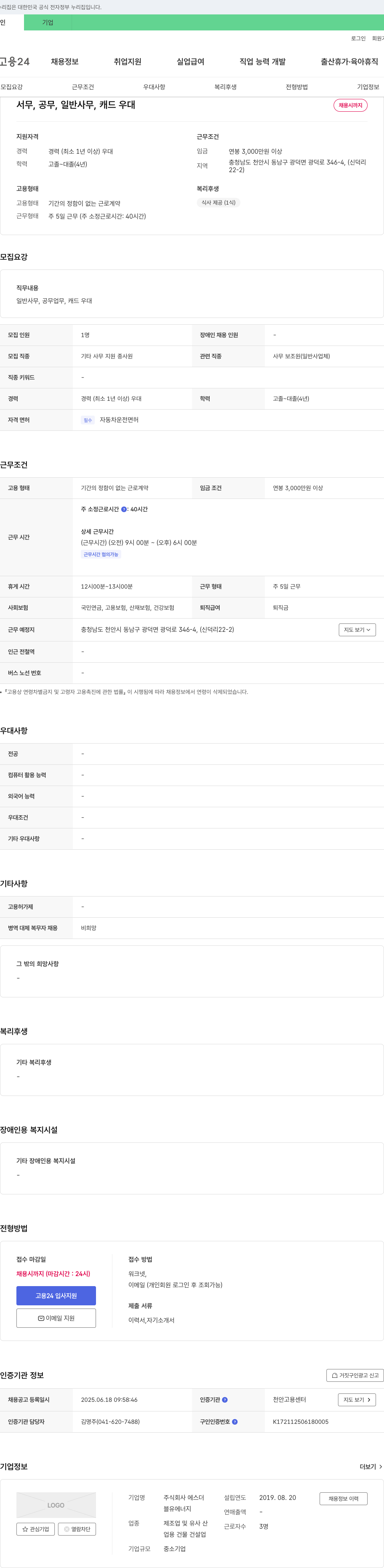The image size is (384, 1568).
Task: Open help icon beside 주 소정근로시간
Action: point(124,509)
